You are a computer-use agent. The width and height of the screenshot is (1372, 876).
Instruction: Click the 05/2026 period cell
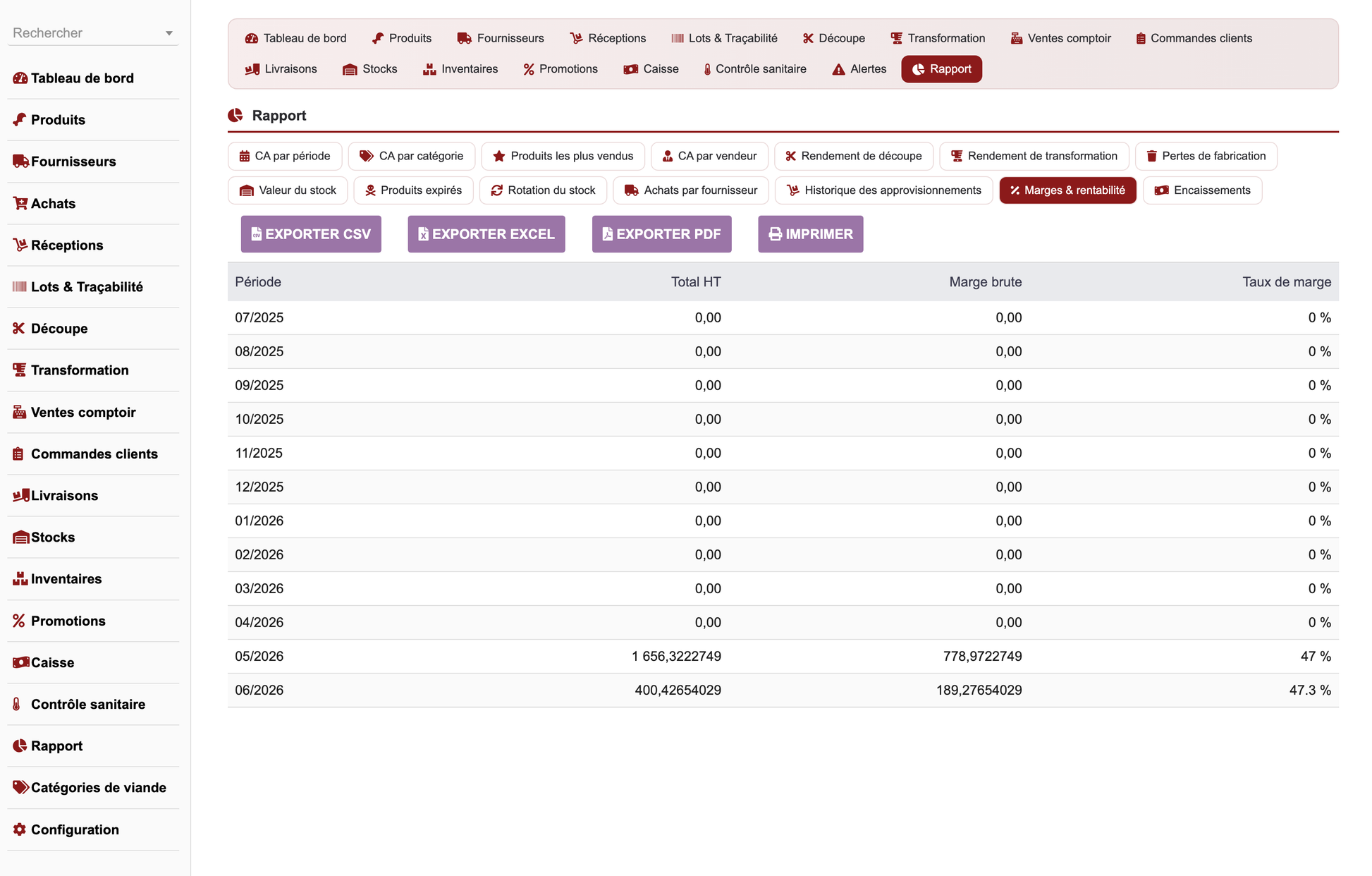pos(259,657)
